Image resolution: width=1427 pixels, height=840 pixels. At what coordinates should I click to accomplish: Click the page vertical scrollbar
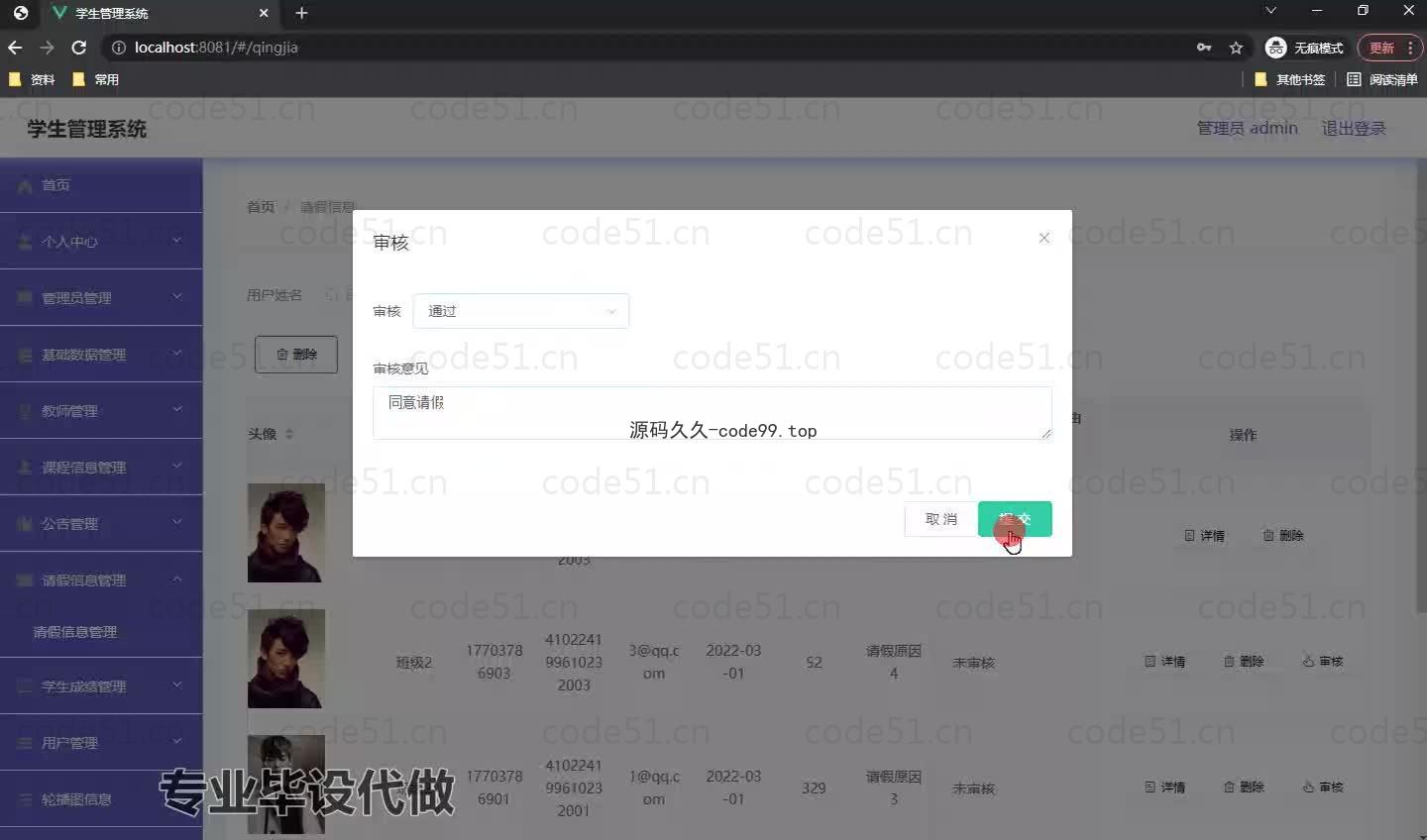[1421, 386]
